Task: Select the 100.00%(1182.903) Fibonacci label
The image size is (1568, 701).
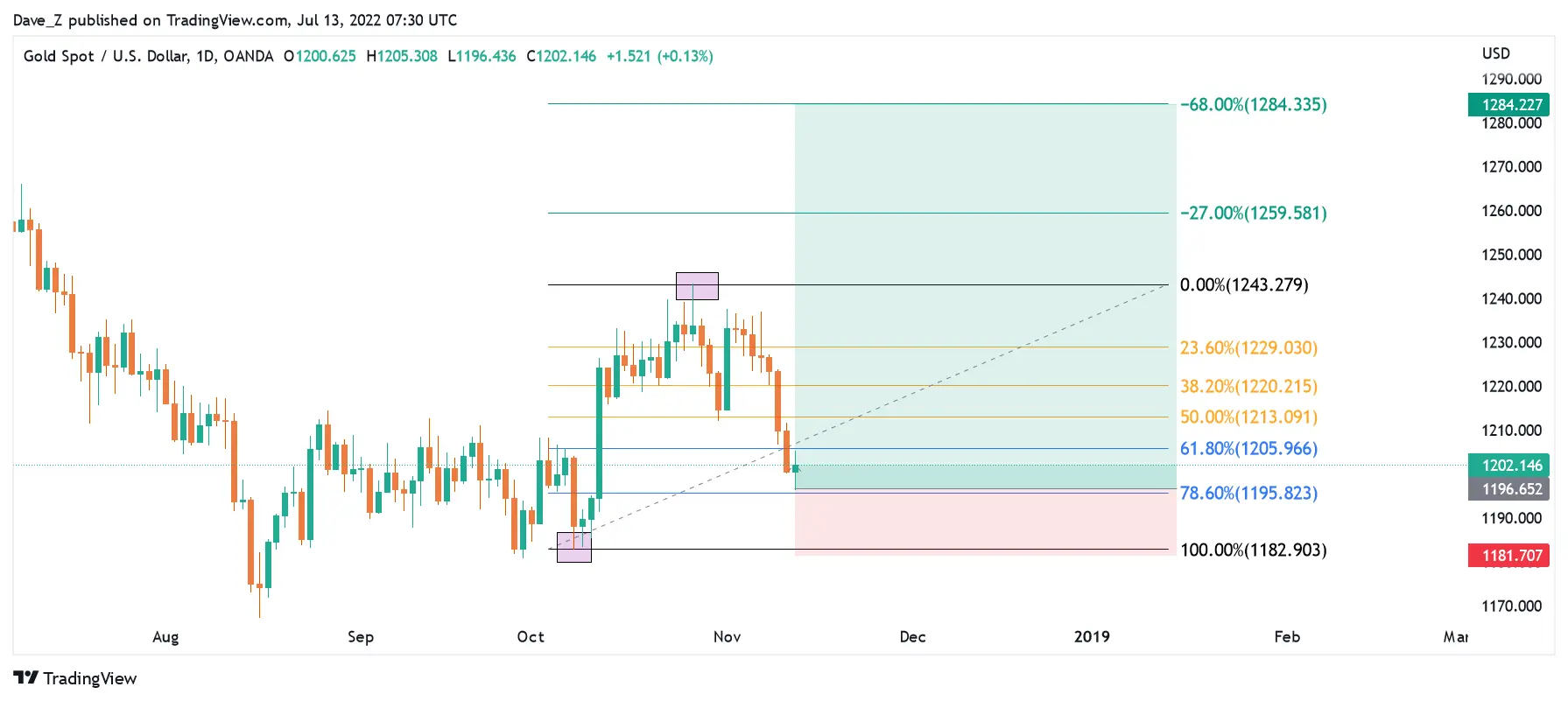Action: tap(1253, 550)
